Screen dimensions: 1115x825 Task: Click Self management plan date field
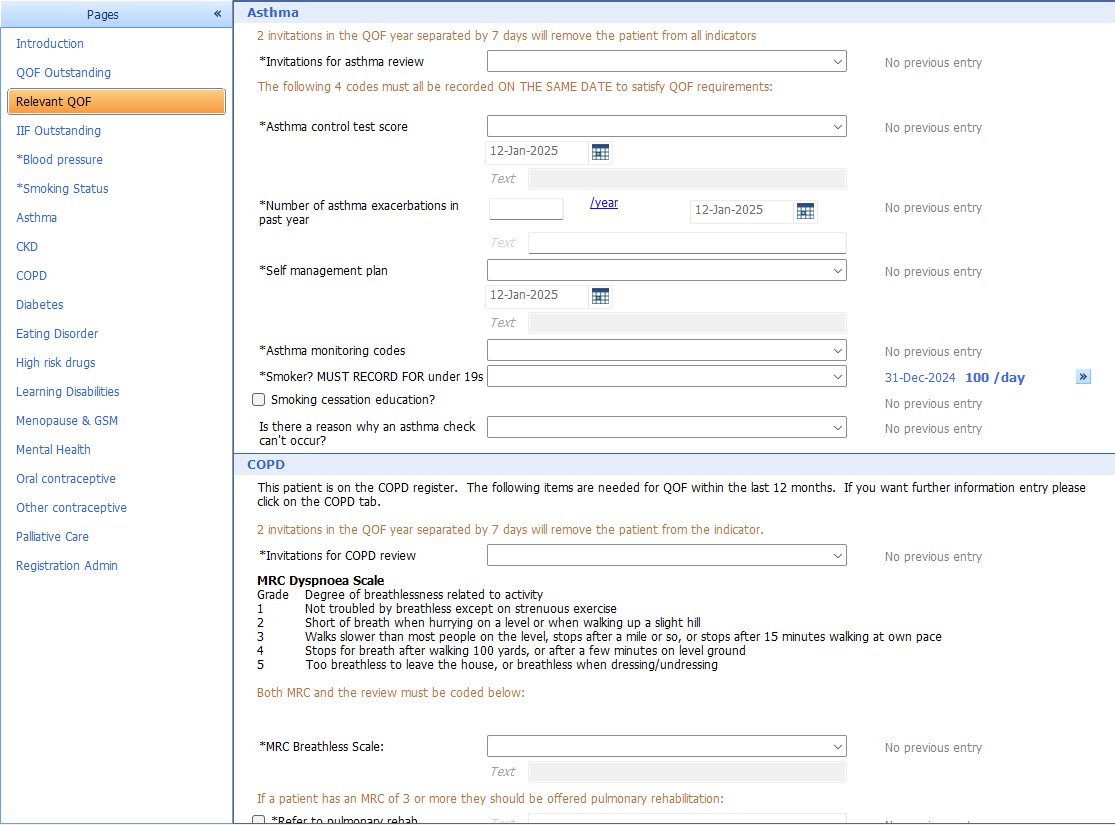[x=537, y=295]
